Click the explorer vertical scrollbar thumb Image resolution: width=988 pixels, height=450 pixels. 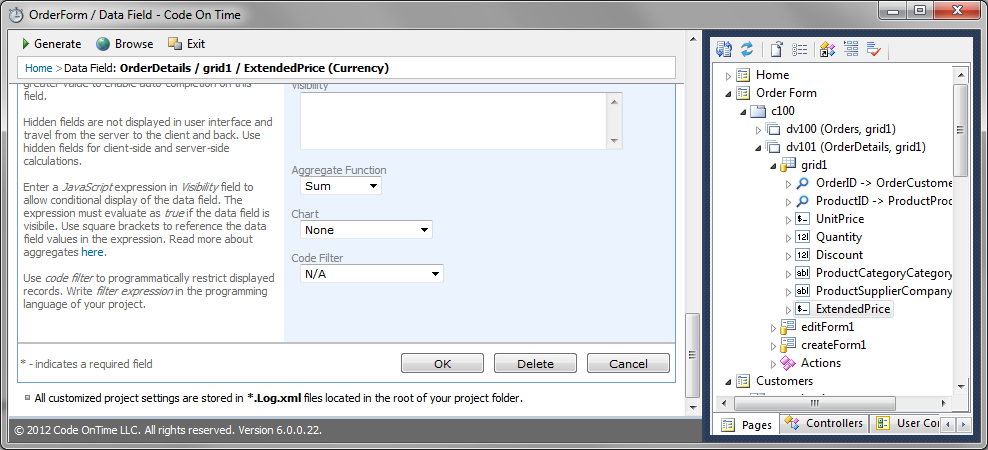960,130
